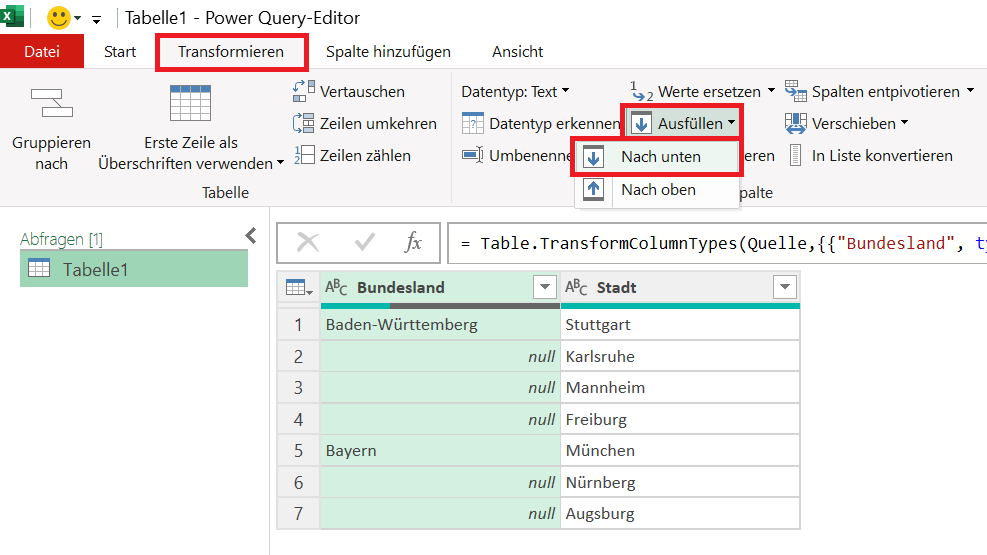Click the Spalten entpivotieren icon
Image resolution: width=987 pixels, height=555 pixels.
(x=796, y=91)
